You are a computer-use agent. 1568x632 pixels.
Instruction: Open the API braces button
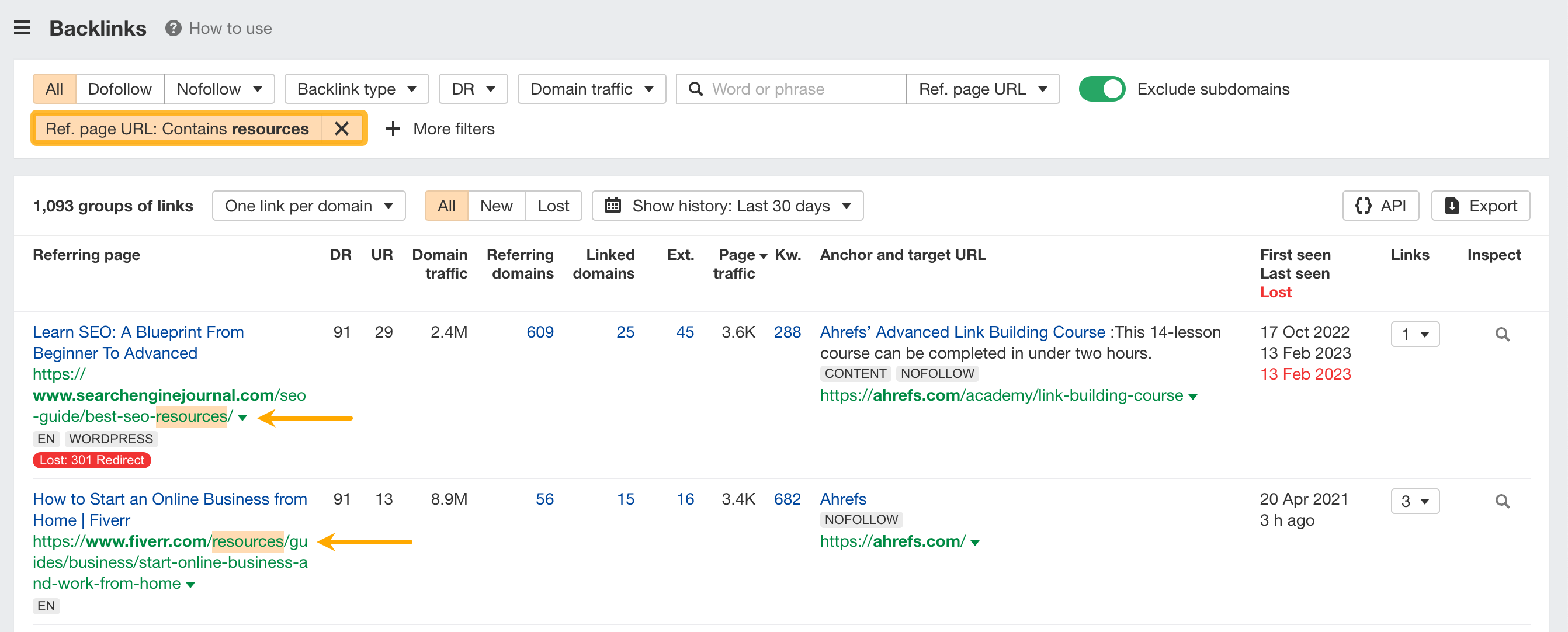coord(1380,206)
